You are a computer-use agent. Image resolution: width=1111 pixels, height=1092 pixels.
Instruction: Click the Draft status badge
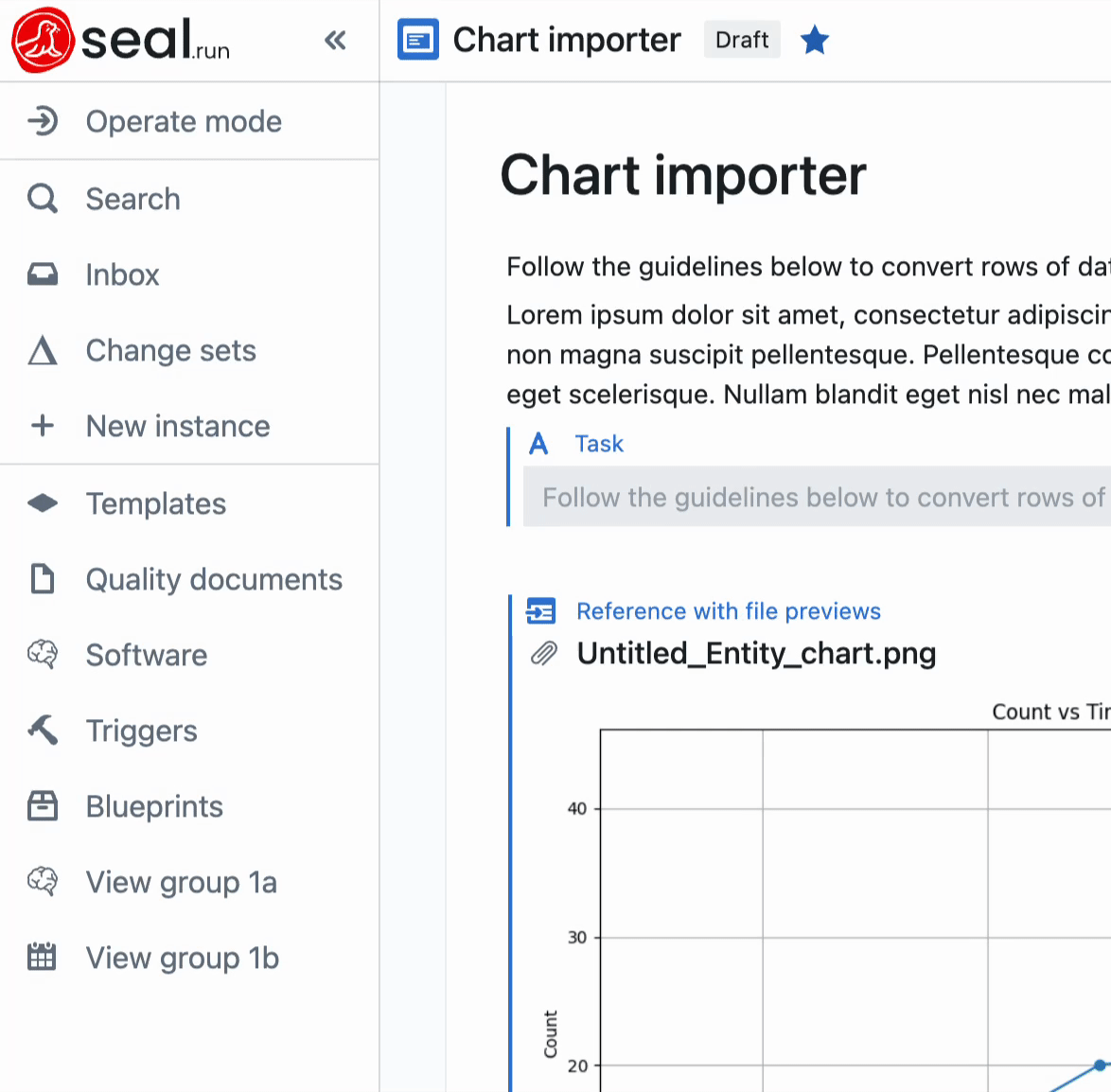(x=742, y=40)
